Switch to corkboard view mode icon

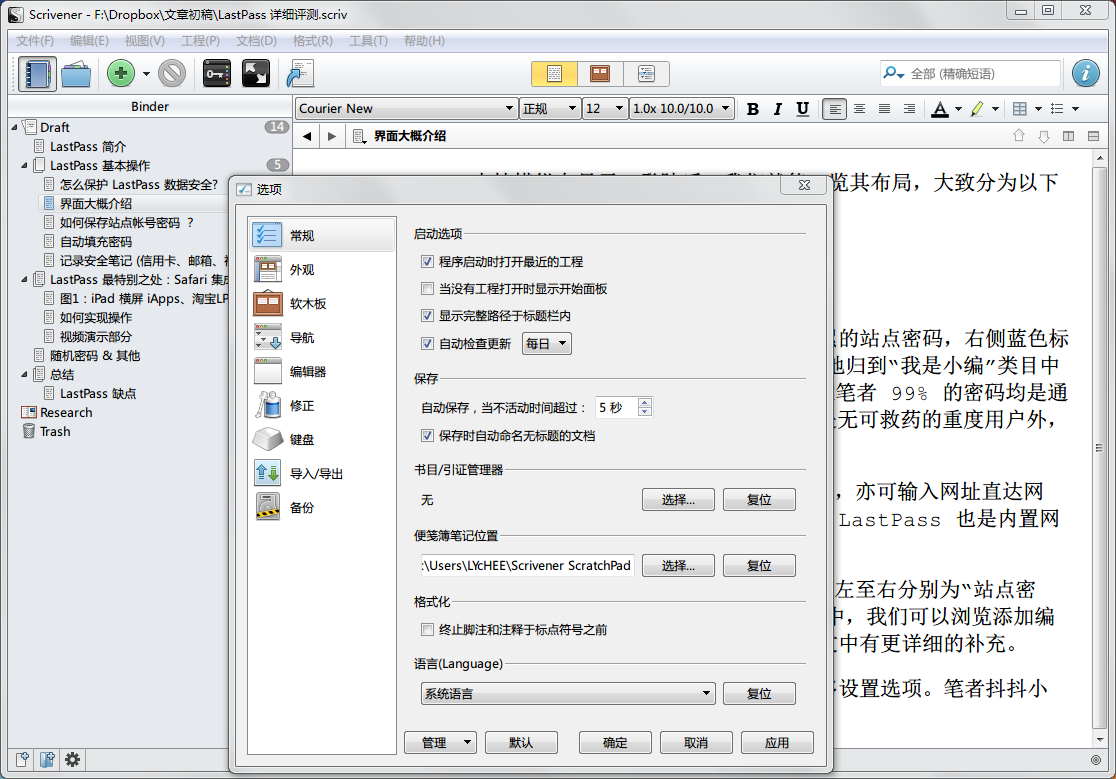[x=600, y=74]
